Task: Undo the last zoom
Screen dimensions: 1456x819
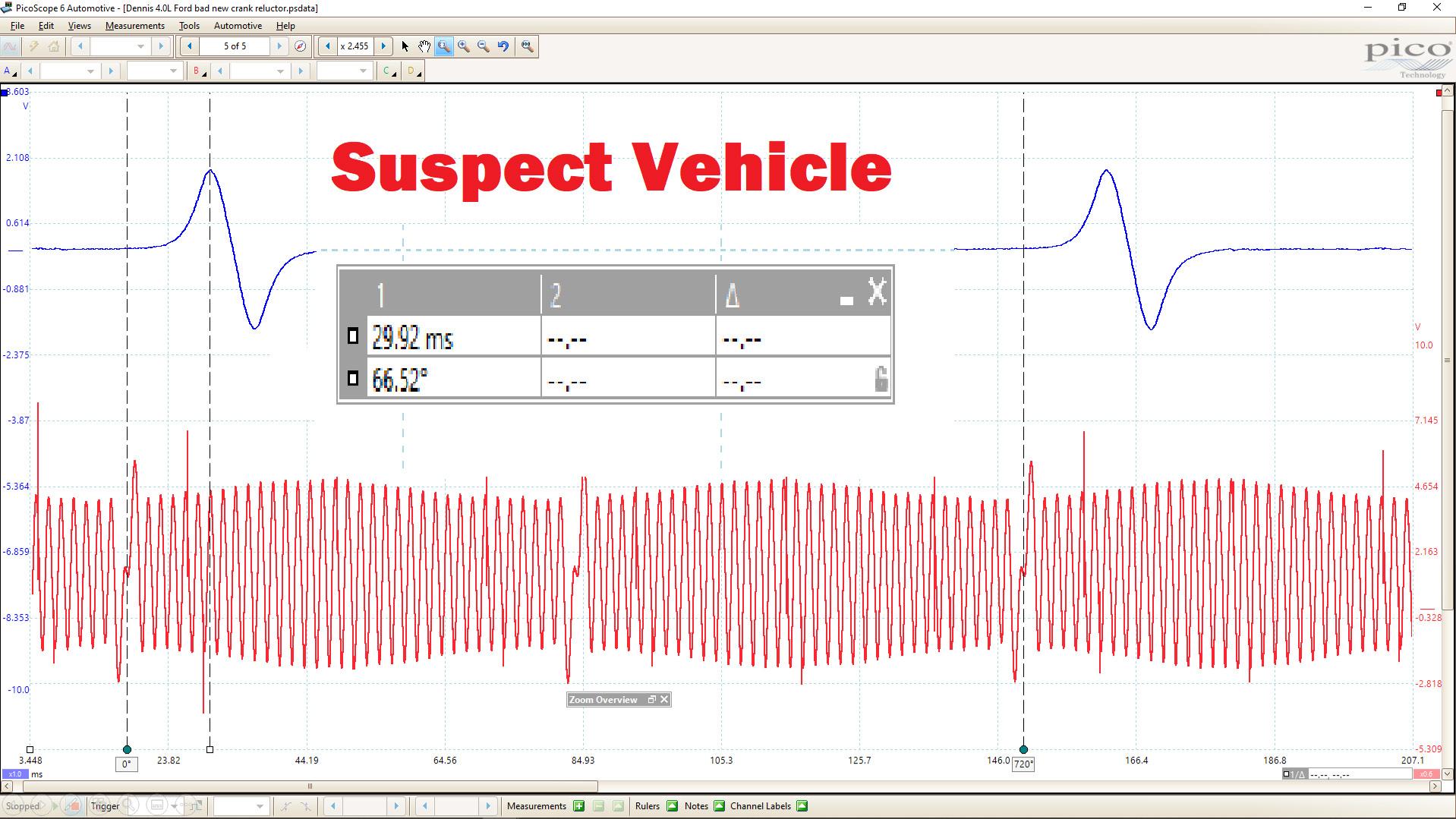Action: coord(503,46)
